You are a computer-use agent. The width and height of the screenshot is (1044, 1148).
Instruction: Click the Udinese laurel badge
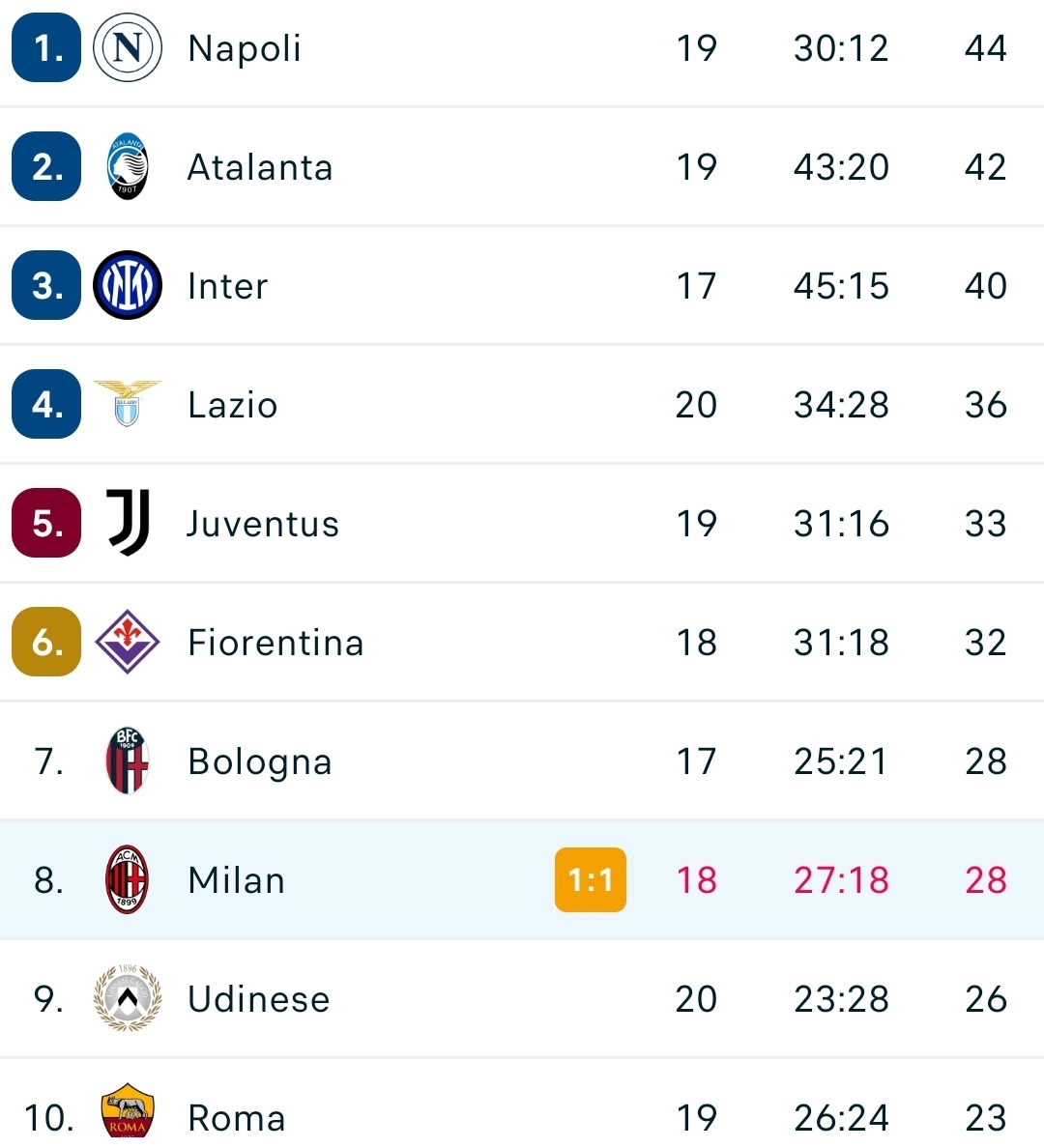click(x=127, y=998)
